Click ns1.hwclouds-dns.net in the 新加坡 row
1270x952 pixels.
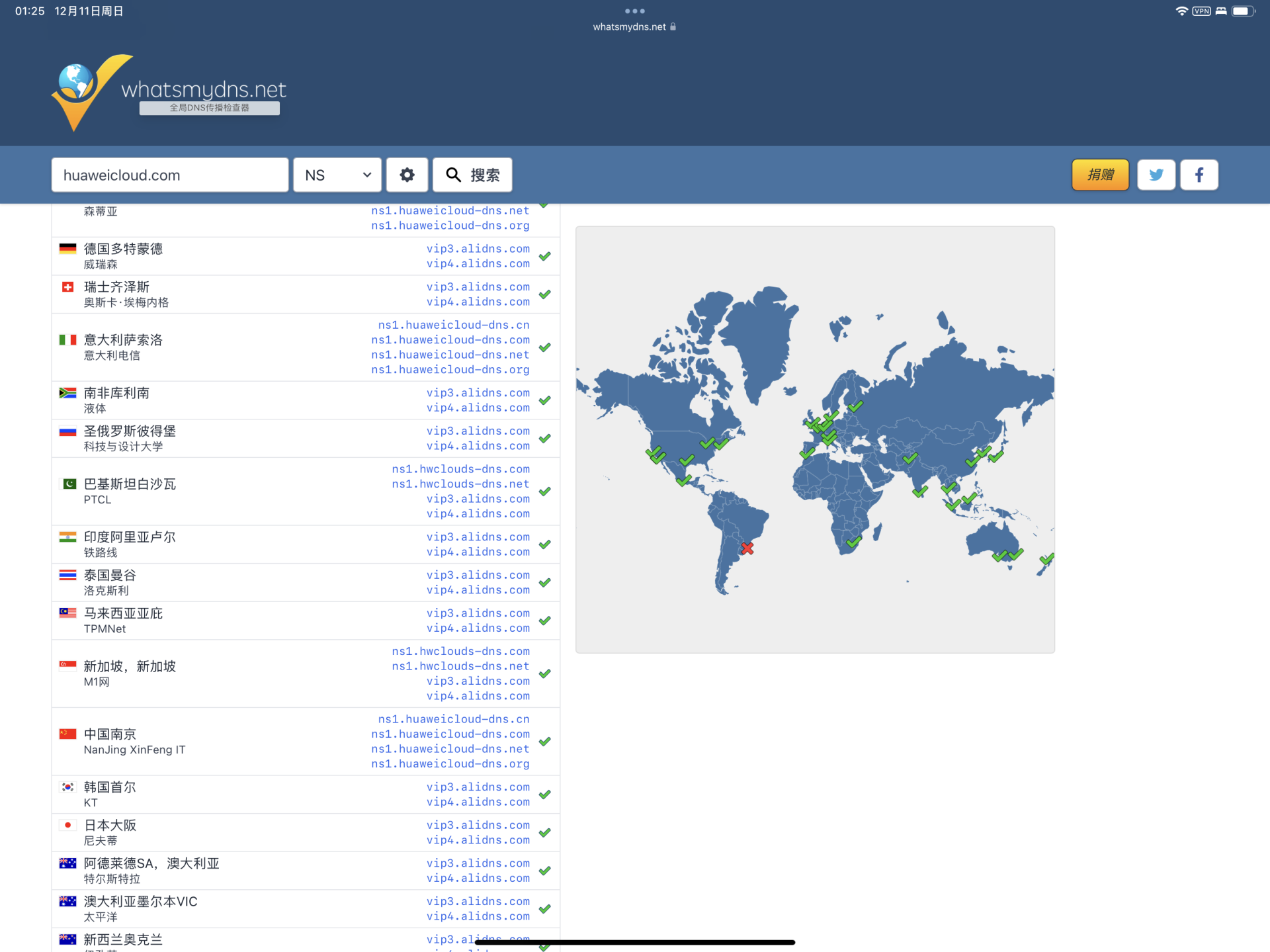click(461, 666)
